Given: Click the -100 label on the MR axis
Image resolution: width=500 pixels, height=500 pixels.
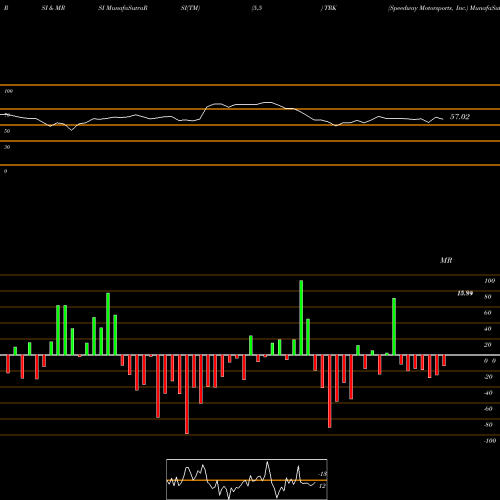Looking at the screenshot, I should coord(490,441).
